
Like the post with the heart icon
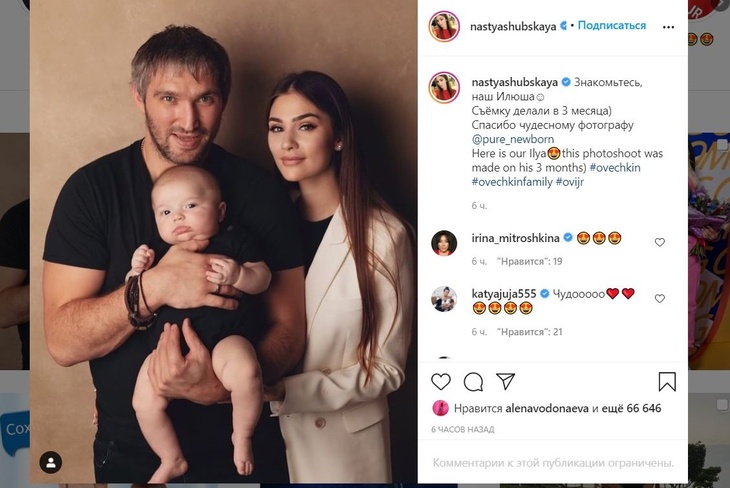point(441,381)
